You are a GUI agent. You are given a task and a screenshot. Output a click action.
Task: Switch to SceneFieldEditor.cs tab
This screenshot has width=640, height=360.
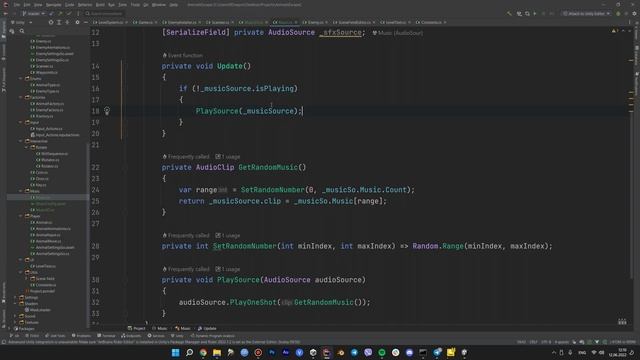coord(354,22)
